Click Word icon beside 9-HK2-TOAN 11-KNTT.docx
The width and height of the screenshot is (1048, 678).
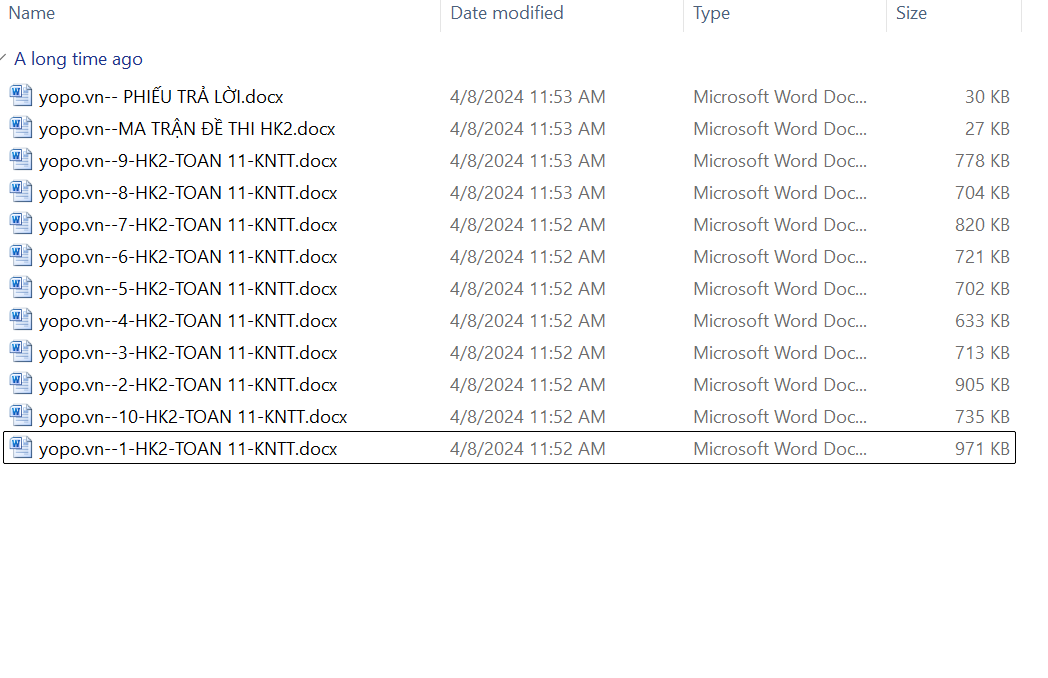coord(21,160)
